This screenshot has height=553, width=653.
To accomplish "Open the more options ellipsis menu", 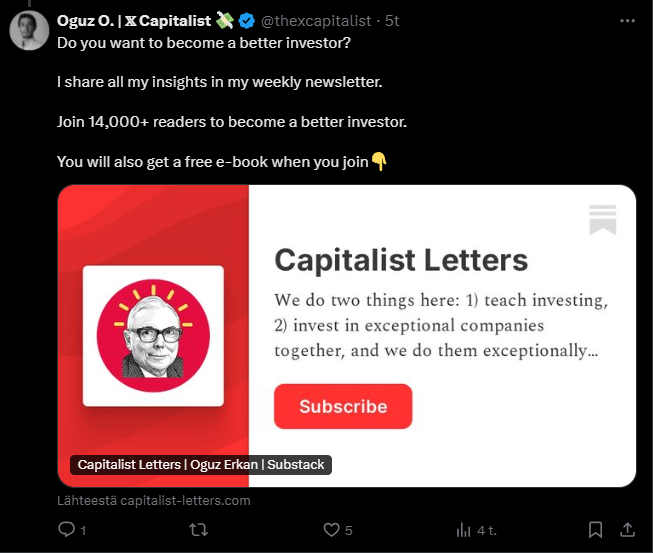I will pyautogui.click(x=627, y=20).
